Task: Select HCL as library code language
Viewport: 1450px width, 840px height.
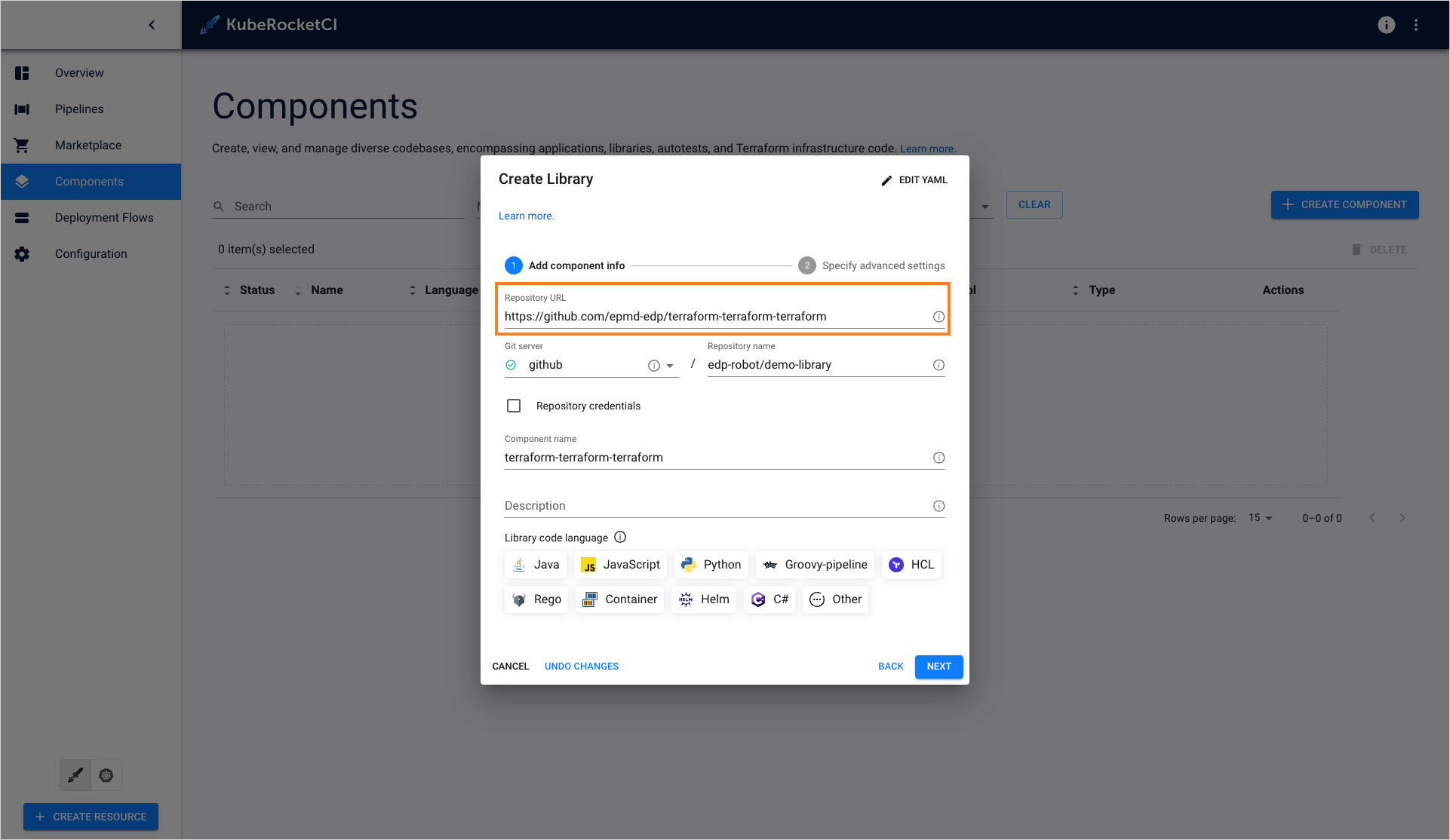Action: [x=911, y=565]
